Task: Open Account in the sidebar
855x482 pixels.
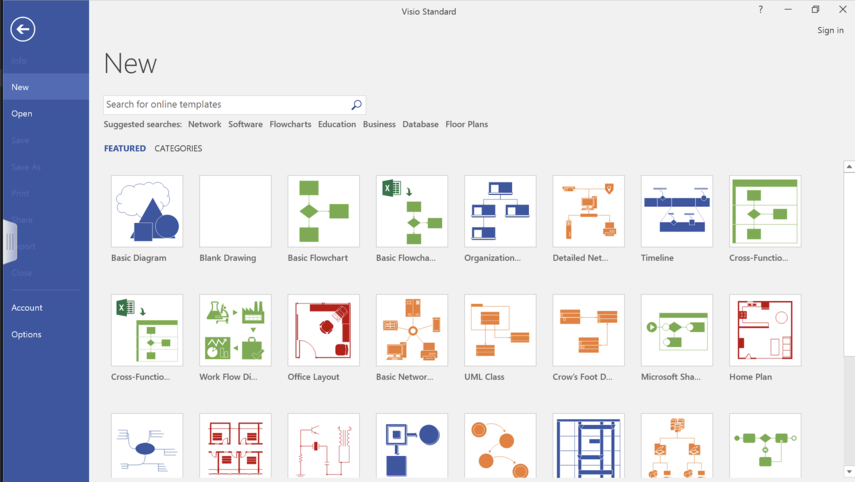Action: pos(27,308)
